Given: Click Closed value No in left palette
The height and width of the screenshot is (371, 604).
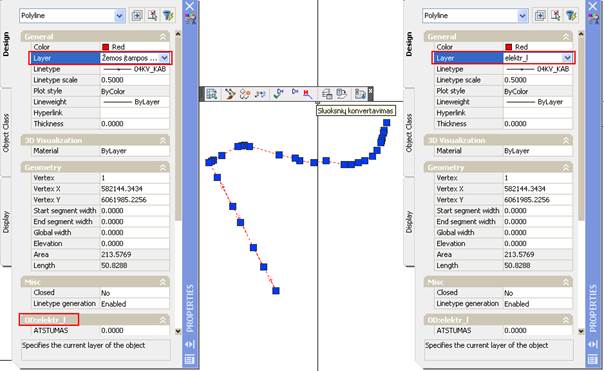Looking at the screenshot, I should (x=134, y=293).
